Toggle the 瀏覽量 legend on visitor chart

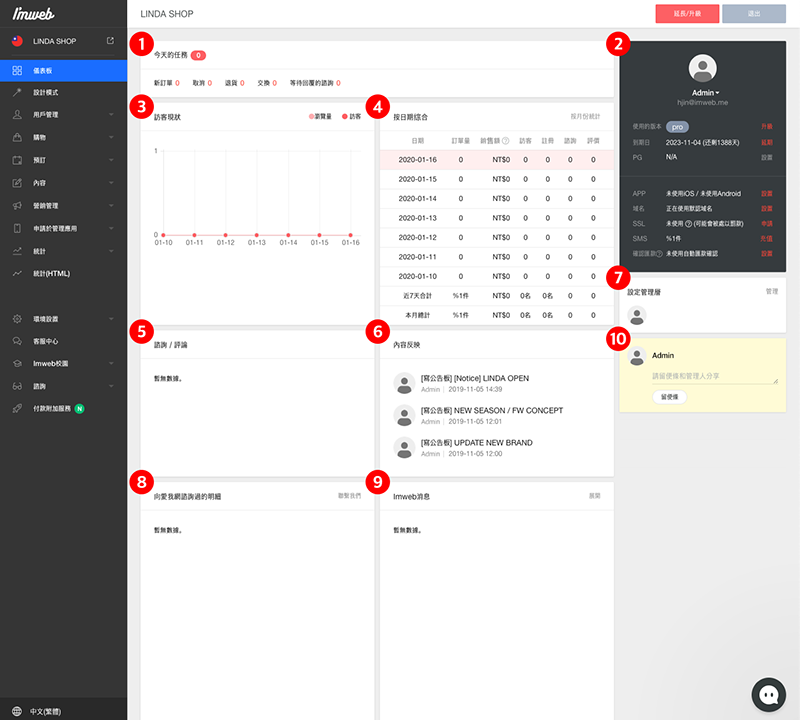pos(320,116)
